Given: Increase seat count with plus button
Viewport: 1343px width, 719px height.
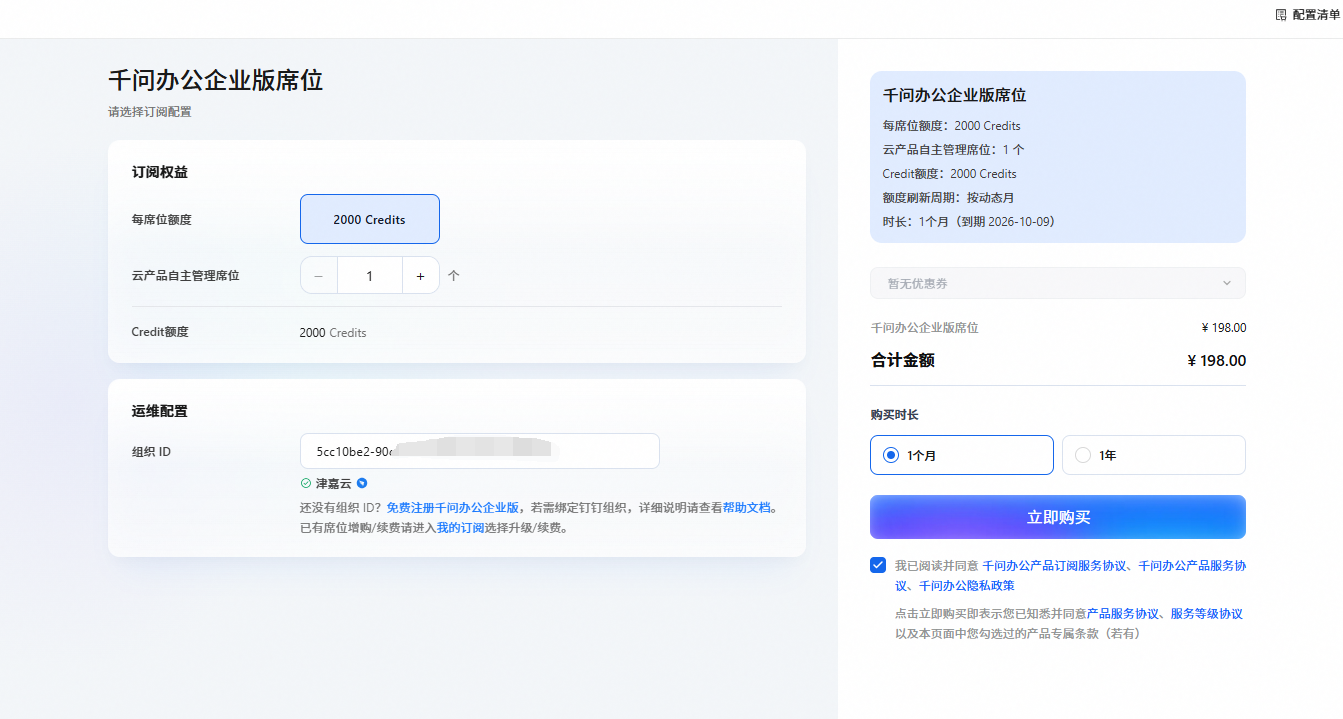Looking at the screenshot, I should (x=421, y=276).
